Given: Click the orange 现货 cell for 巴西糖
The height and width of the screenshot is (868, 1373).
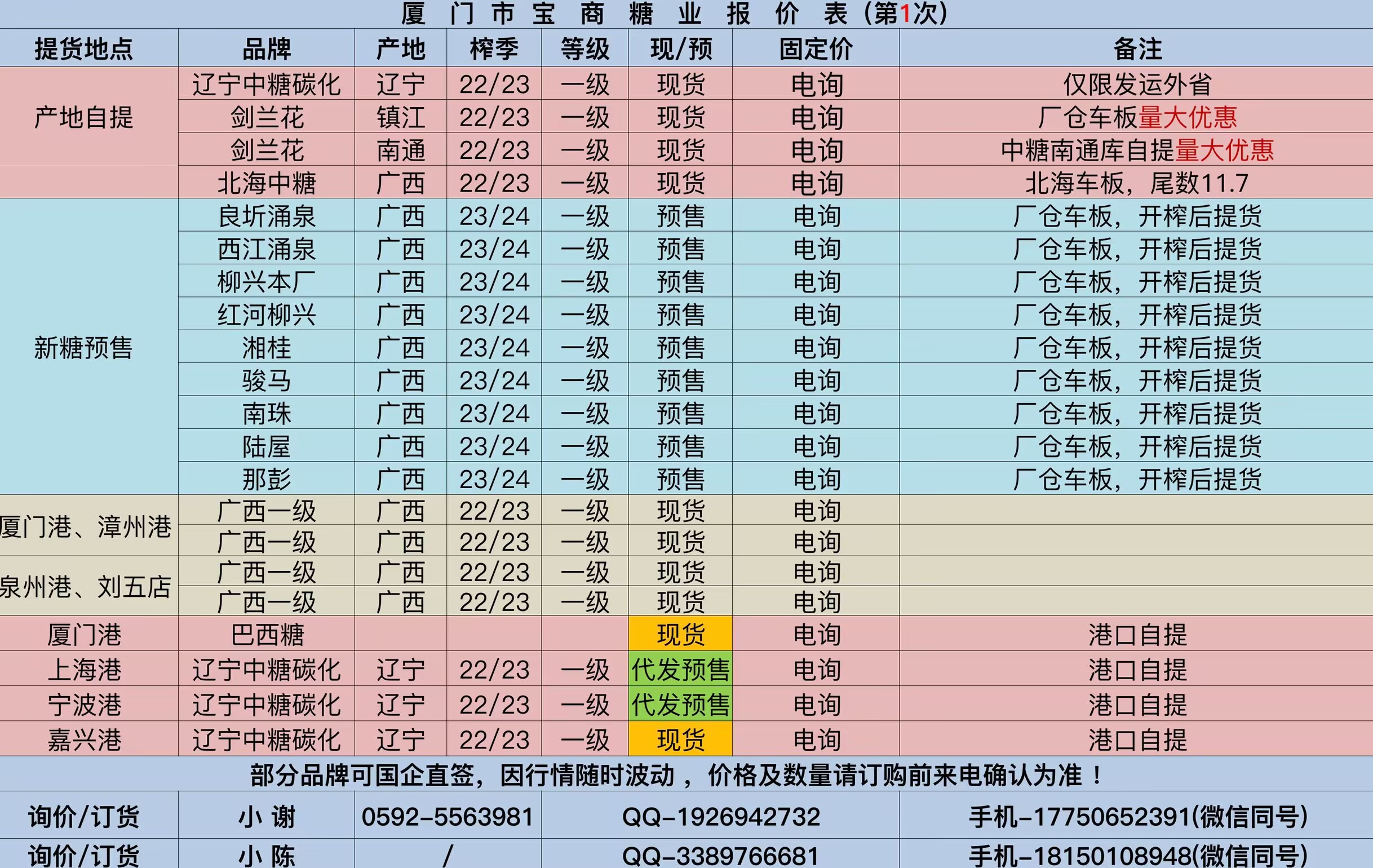Looking at the screenshot, I should tap(680, 634).
